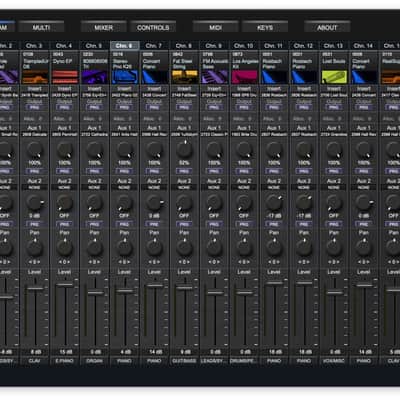Open the Insert effect selector on Chn. 13
Image resolution: width=400 pixels, height=400 pixels.
pos(334,95)
